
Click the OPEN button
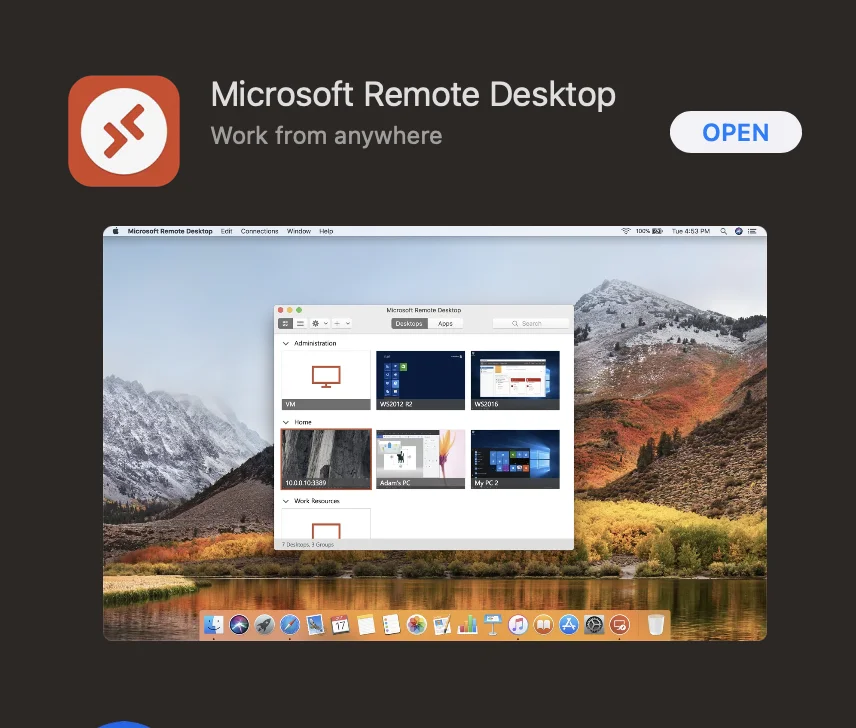click(x=735, y=132)
